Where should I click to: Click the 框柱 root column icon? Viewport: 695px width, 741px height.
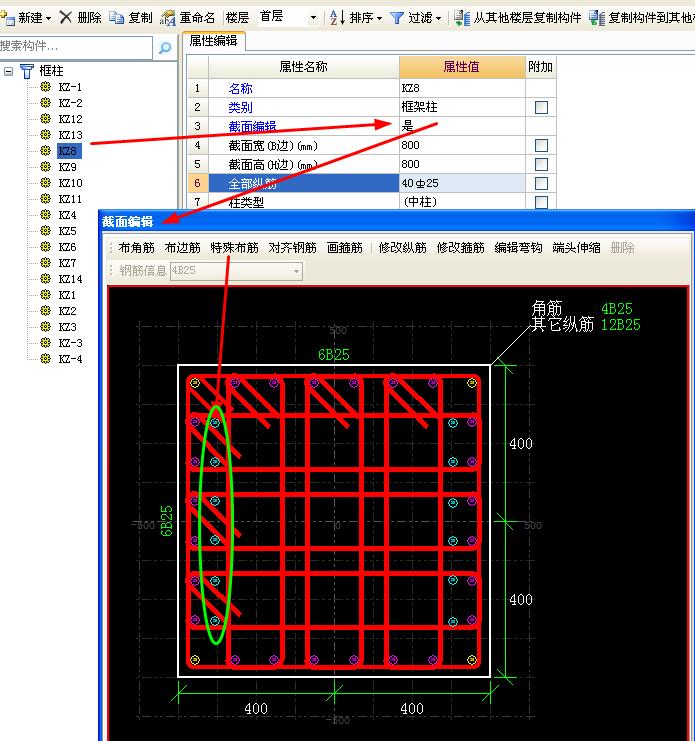[27, 71]
